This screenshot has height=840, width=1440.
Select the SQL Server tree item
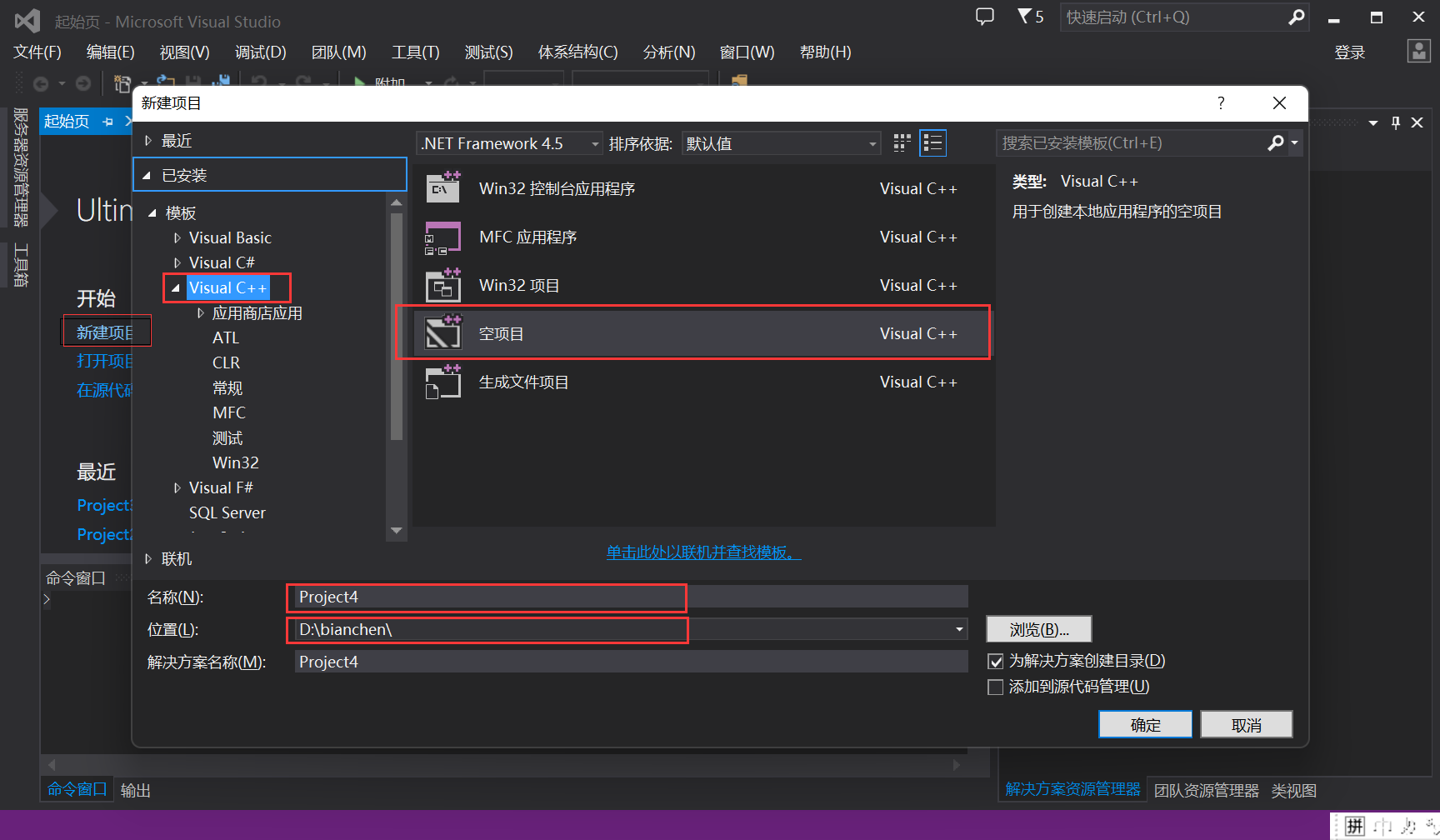227,513
